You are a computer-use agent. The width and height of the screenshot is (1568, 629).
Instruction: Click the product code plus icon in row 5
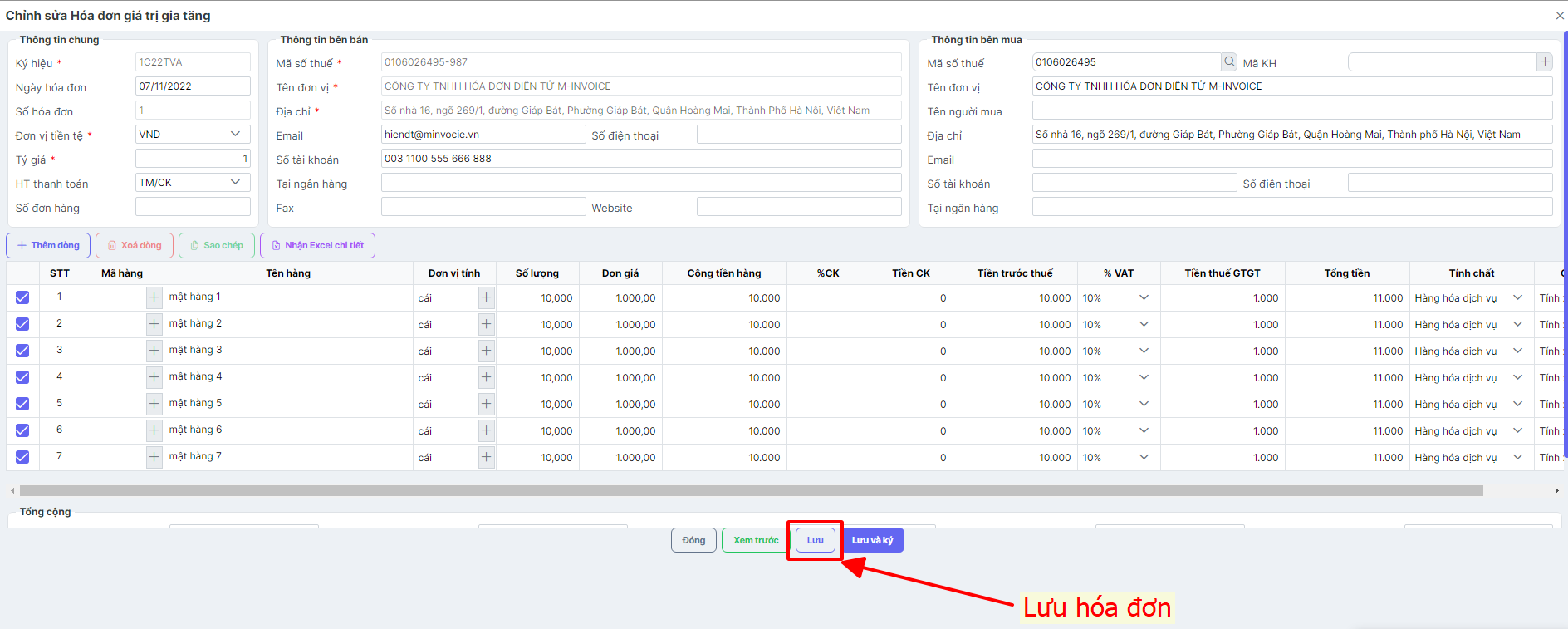pyautogui.click(x=154, y=404)
